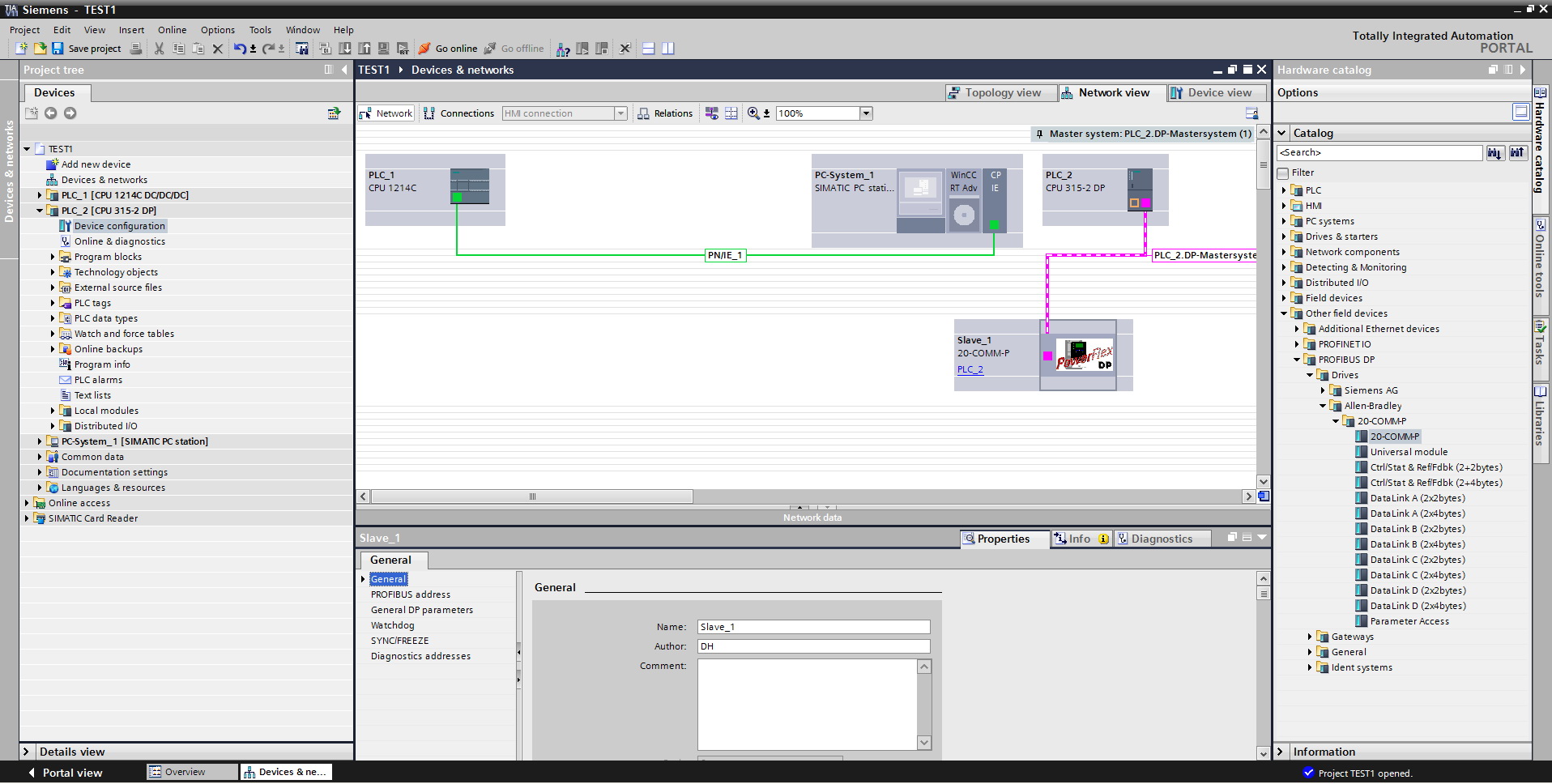Click the Paste icon in the toolbar
This screenshot has height=784, width=1552.
coord(198,49)
